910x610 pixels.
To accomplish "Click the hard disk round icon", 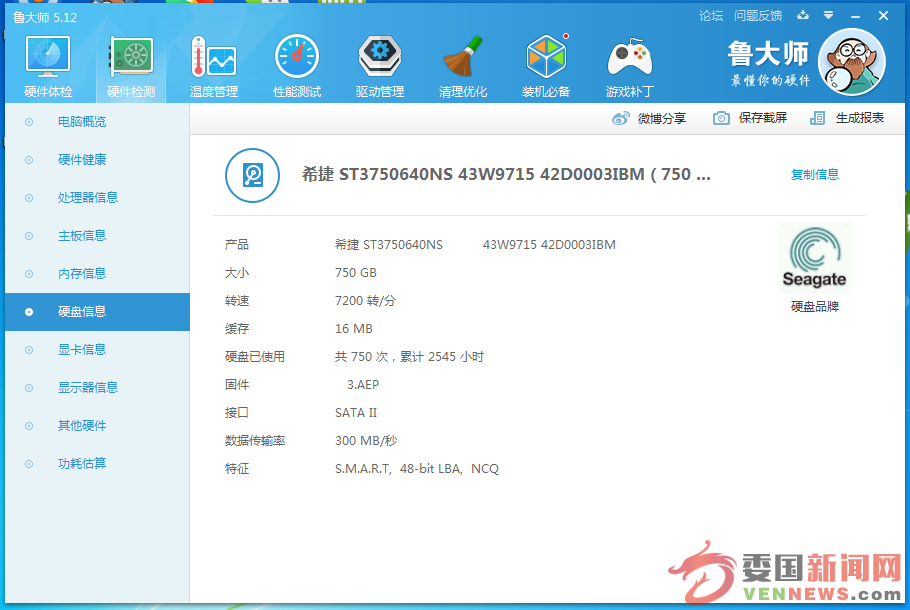I will pyautogui.click(x=252, y=175).
